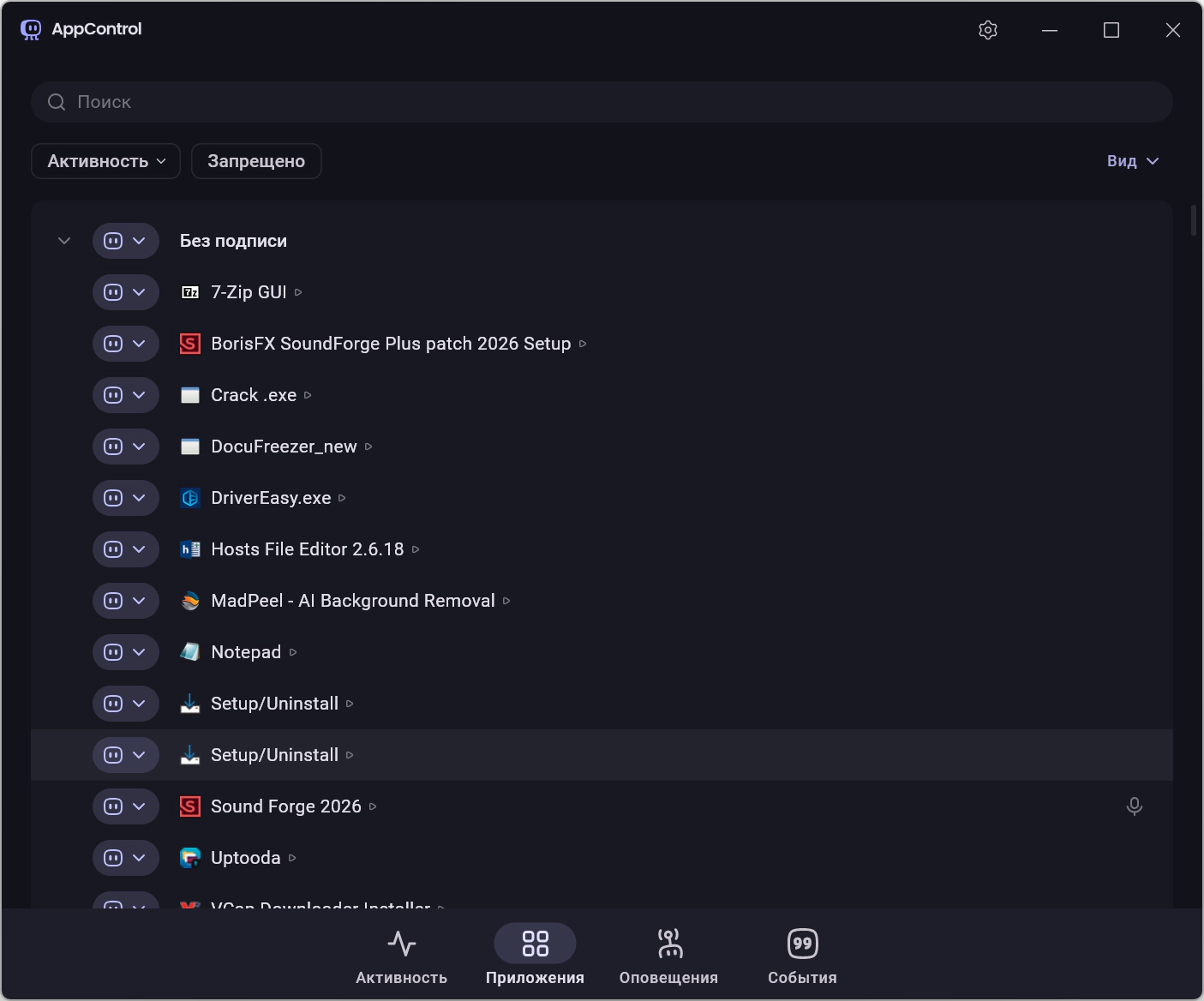Switch to the Оповещения tab
Viewport: 1204px width, 1001px height.
(x=669, y=955)
